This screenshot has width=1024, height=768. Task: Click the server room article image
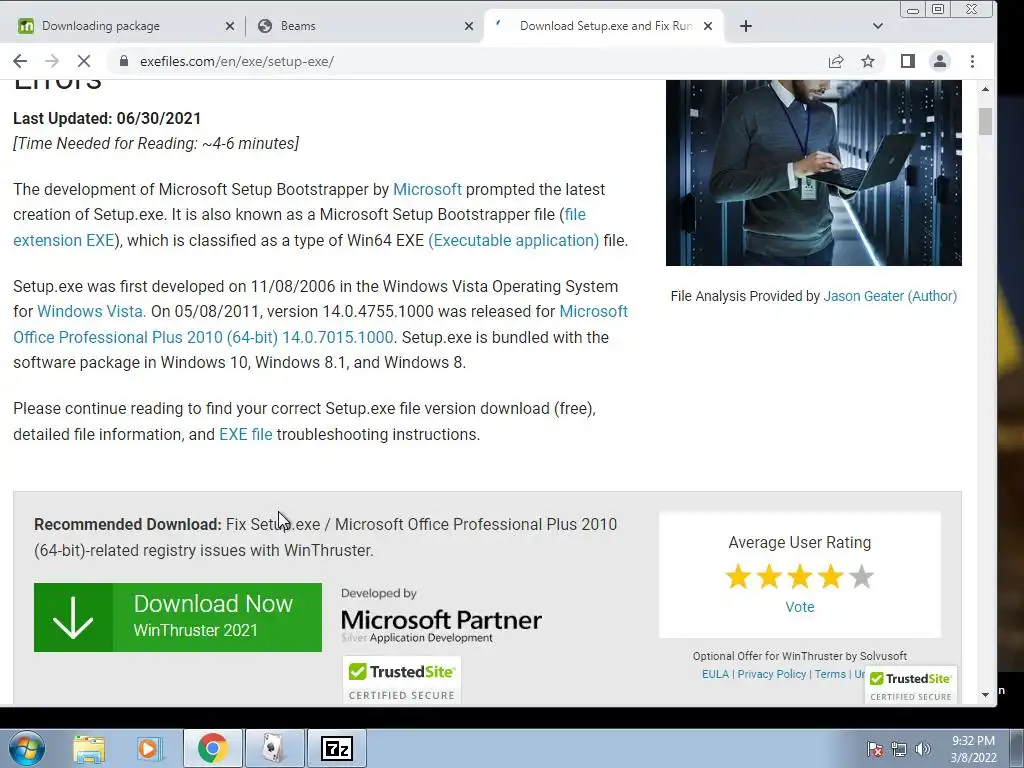coord(813,172)
